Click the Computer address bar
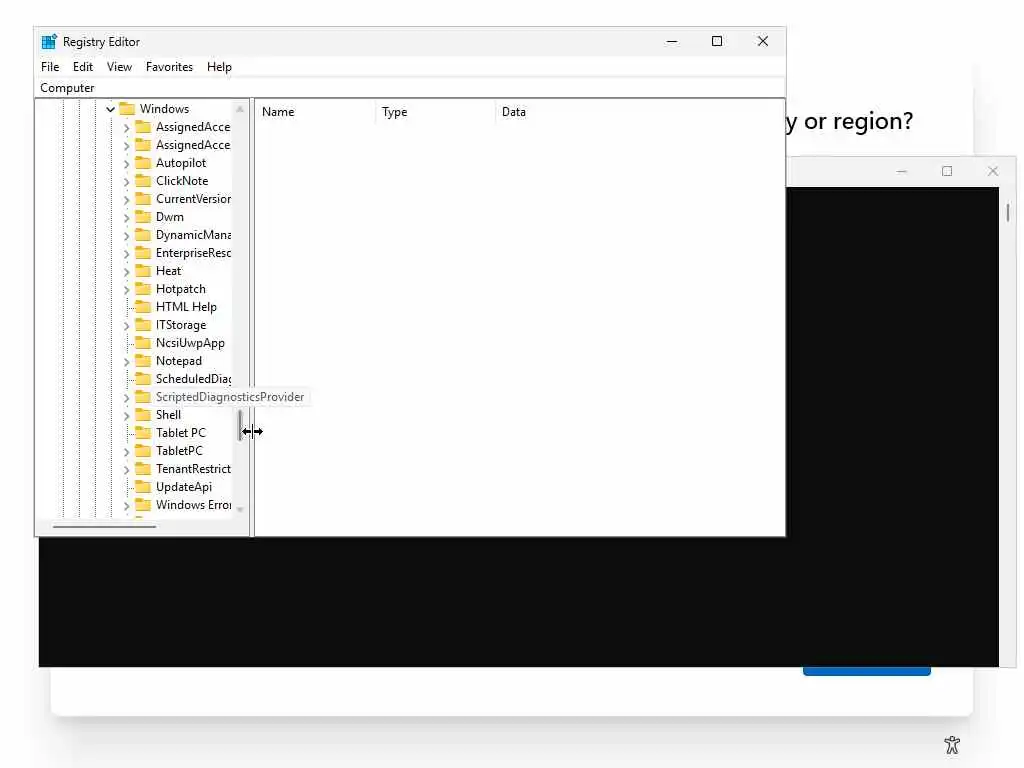Viewport: 1024px width, 768px height. [410, 88]
